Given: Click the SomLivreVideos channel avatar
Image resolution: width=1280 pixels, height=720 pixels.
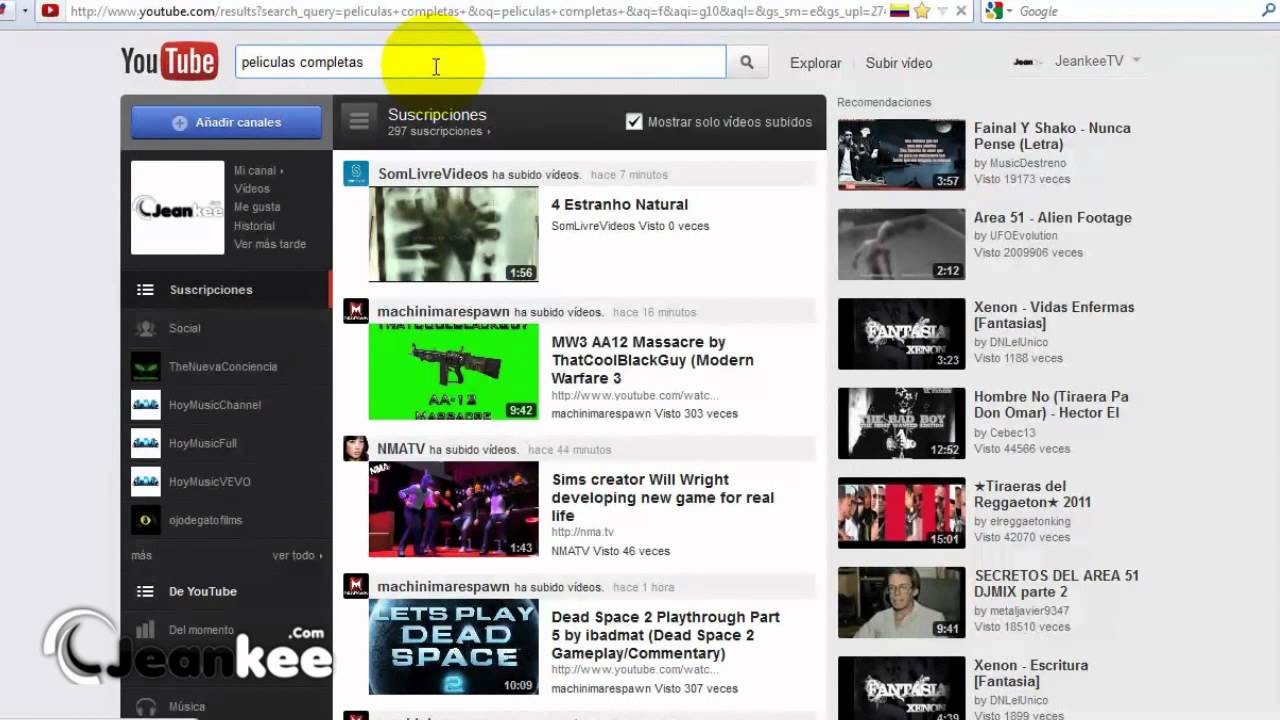Looking at the screenshot, I should (x=356, y=174).
